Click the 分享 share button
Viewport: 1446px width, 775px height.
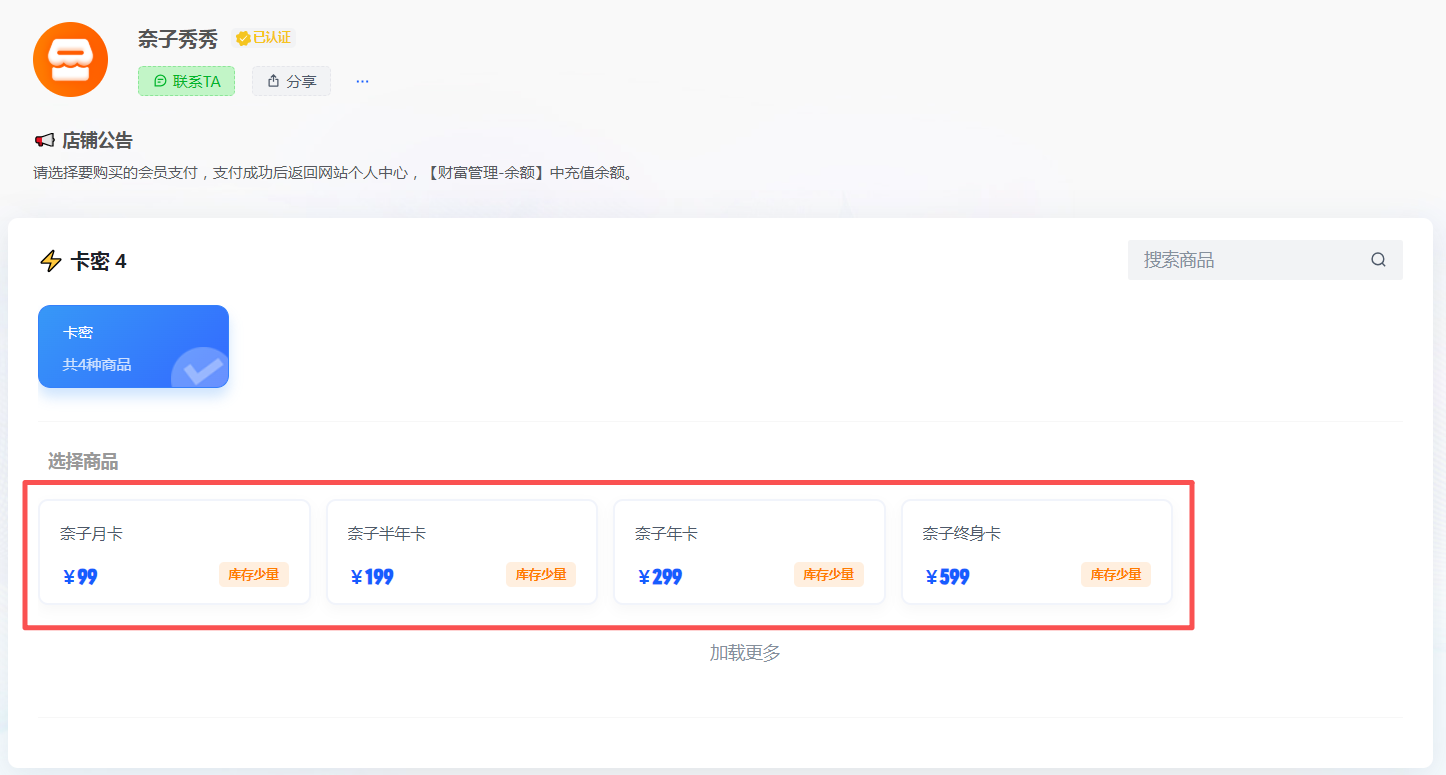pos(291,81)
